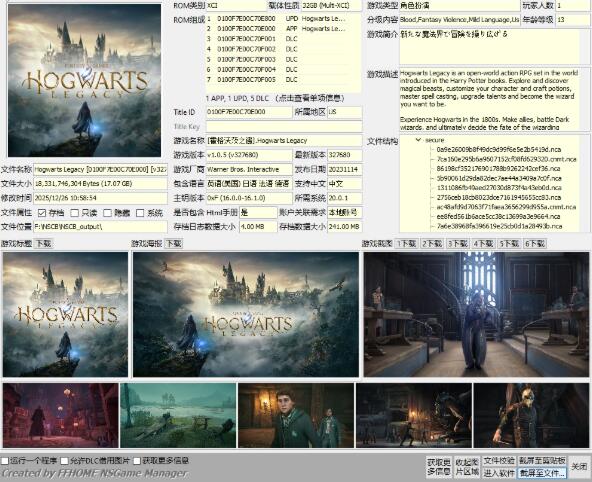The image size is (592, 482).
Task: Click the 游戏厂商 field Warner Bros. Interactive
Action: coord(249,169)
